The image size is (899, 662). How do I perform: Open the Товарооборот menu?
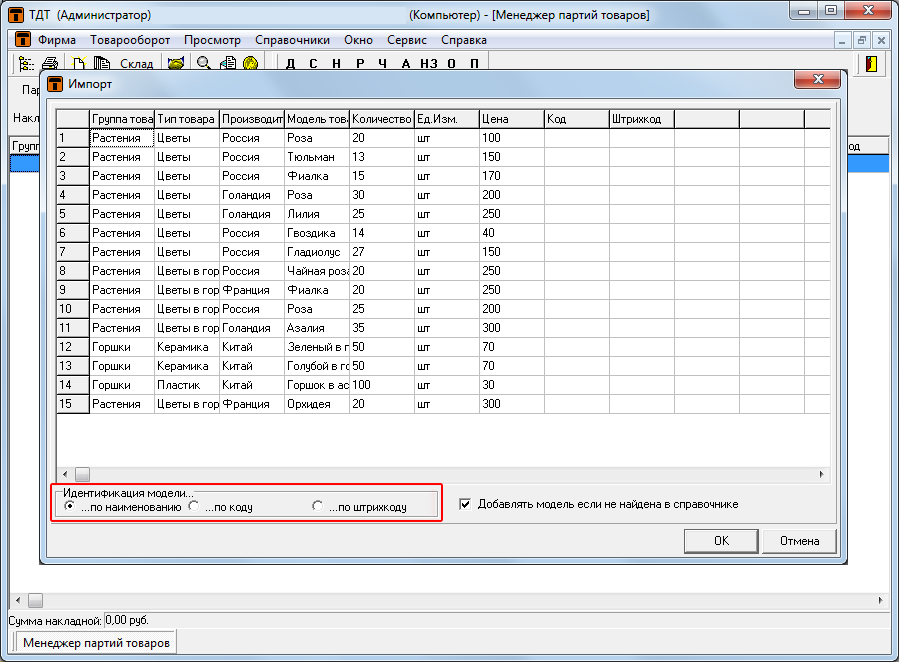(130, 40)
